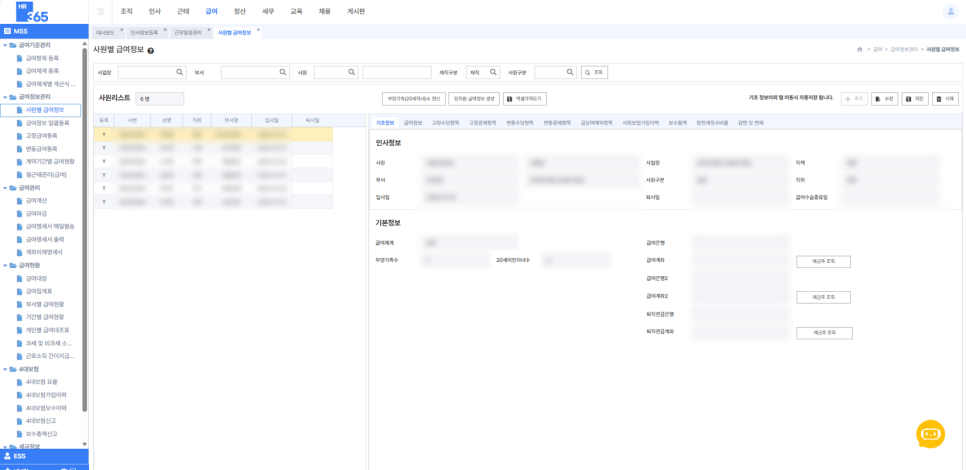Open the 근태 top menu

pyautogui.click(x=183, y=12)
